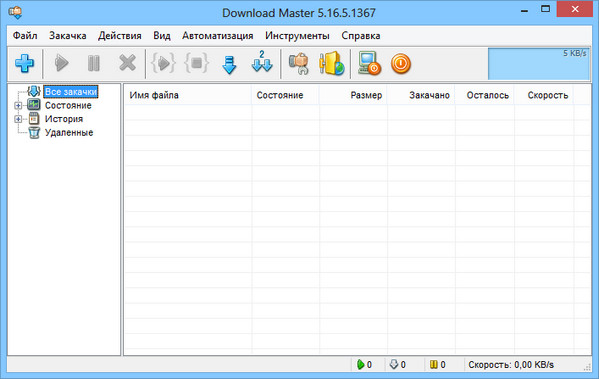Select the Удаленные category label

coord(69,133)
